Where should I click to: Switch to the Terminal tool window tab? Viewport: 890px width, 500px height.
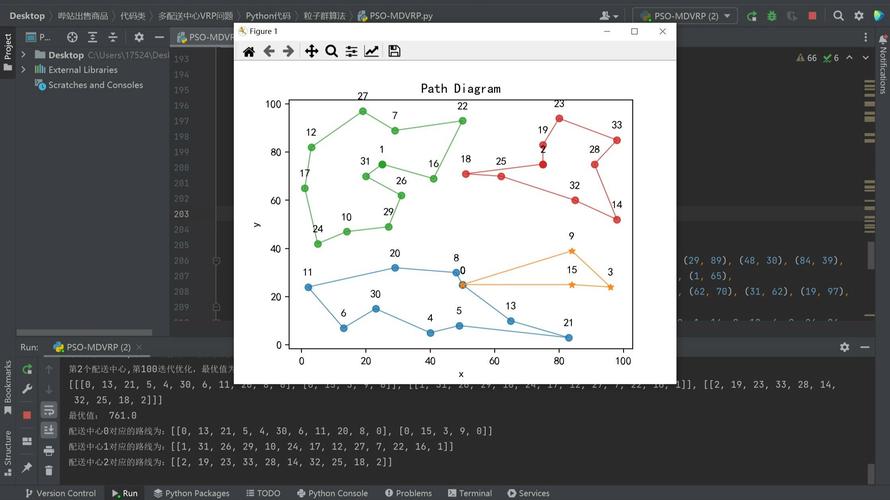pyautogui.click(x=469, y=493)
